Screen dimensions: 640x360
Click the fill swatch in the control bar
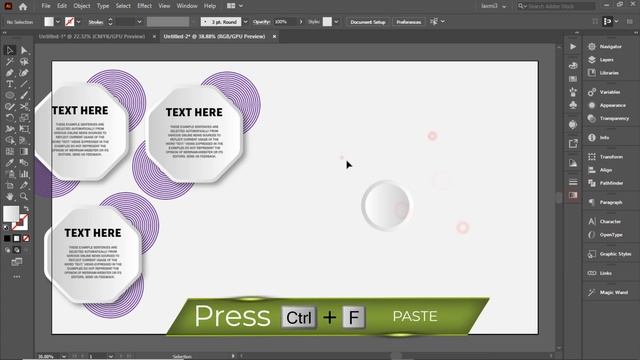pyautogui.click(x=49, y=22)
